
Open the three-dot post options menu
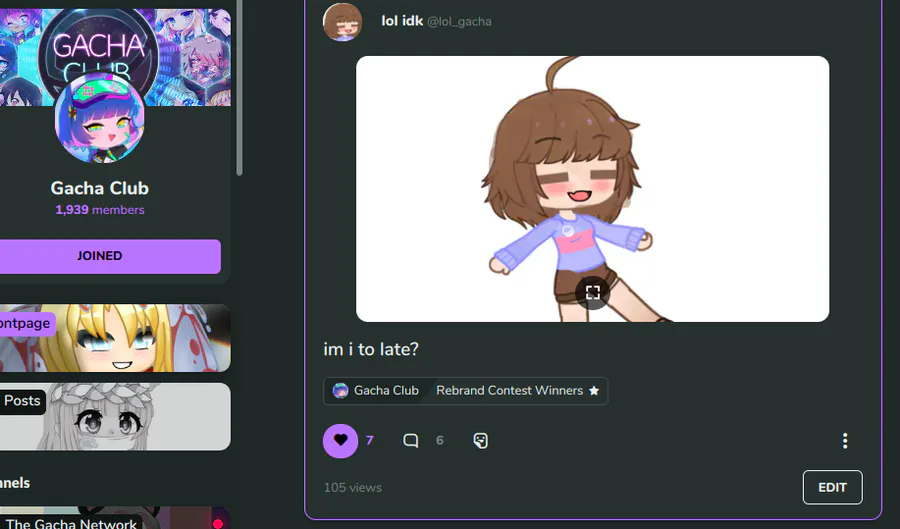845,441
